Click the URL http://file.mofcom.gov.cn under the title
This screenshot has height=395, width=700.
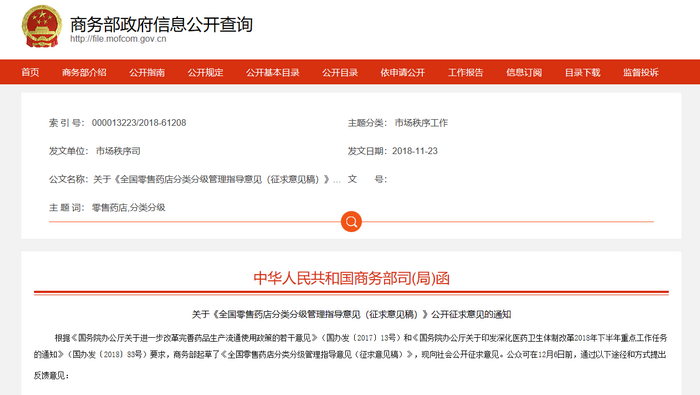118,39
